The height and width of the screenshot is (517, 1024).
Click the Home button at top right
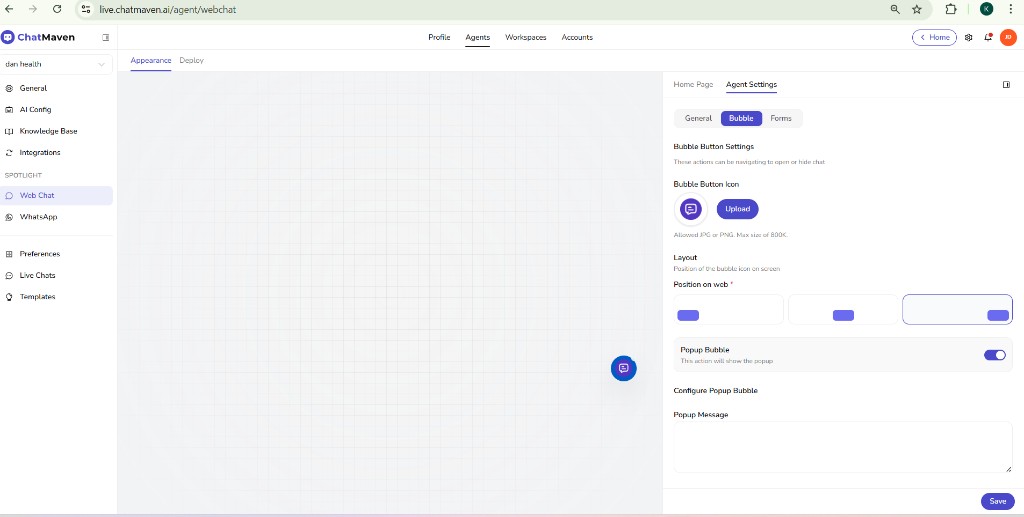coord(935,37)
